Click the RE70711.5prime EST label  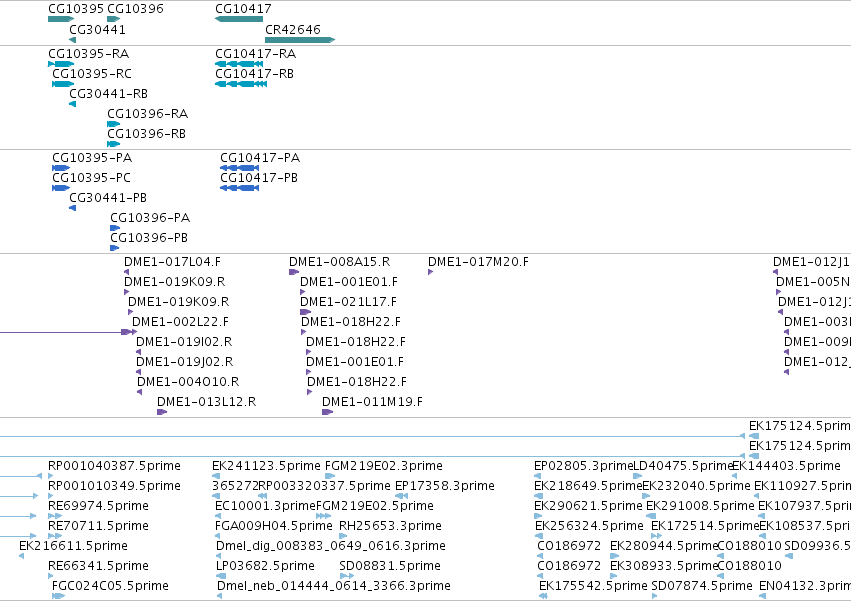(x=98, y=527)
